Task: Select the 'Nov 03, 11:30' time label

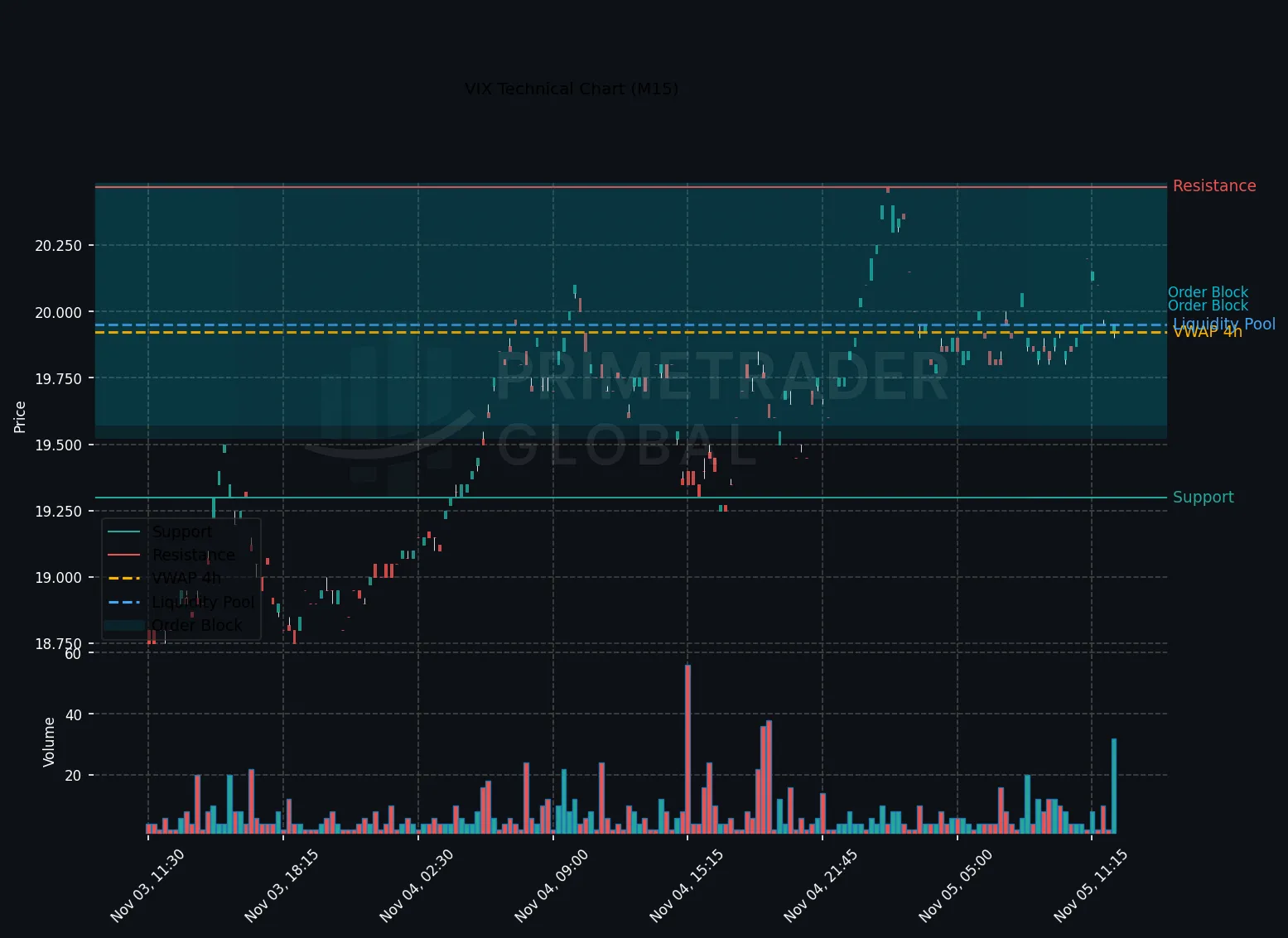Action: (147, 885)
